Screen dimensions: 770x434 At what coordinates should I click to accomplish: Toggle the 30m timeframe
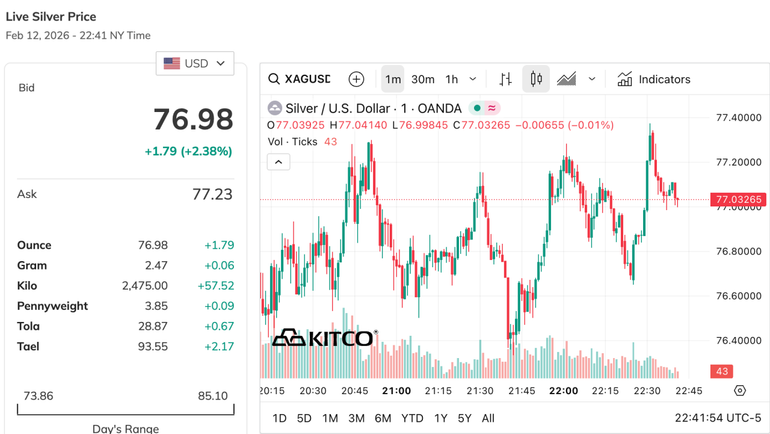click(x=423, y=79)
